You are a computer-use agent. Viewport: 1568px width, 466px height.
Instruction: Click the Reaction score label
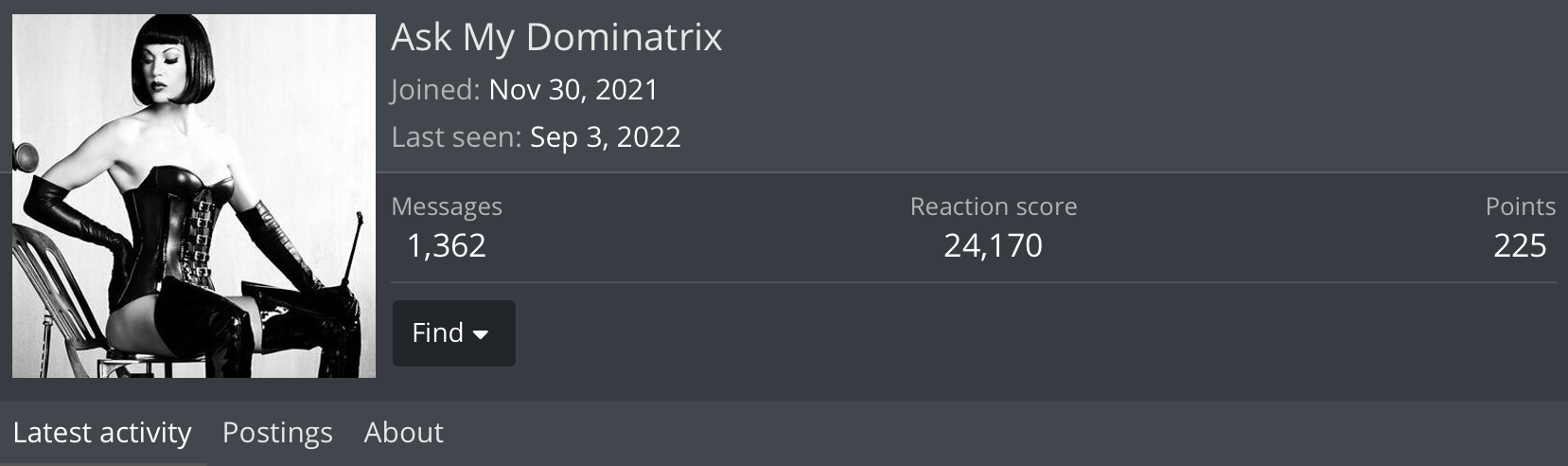(994, 206)
